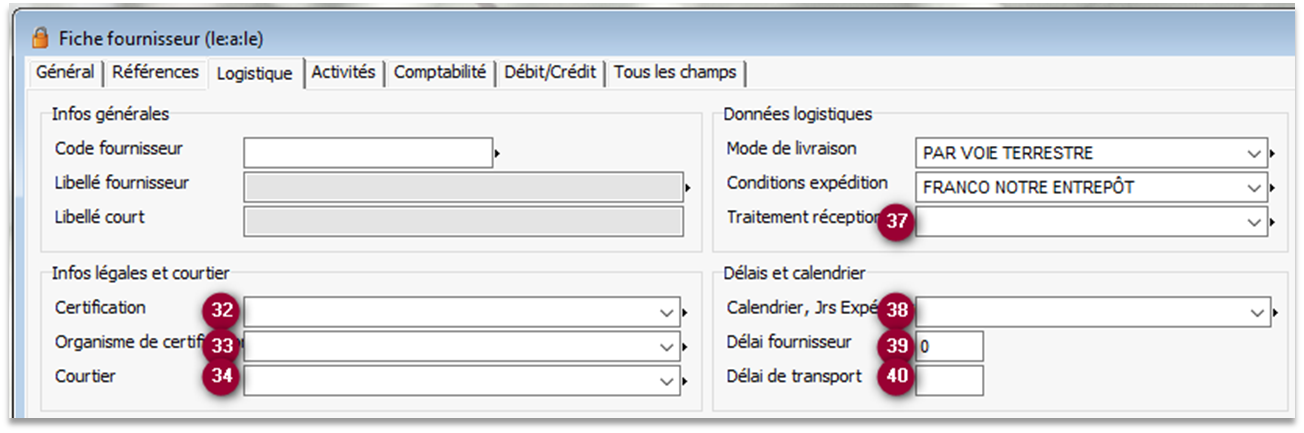
Task: Open the Calendrier, Jrs Expédition dropdown
Action: click(x=1258, y=313)
